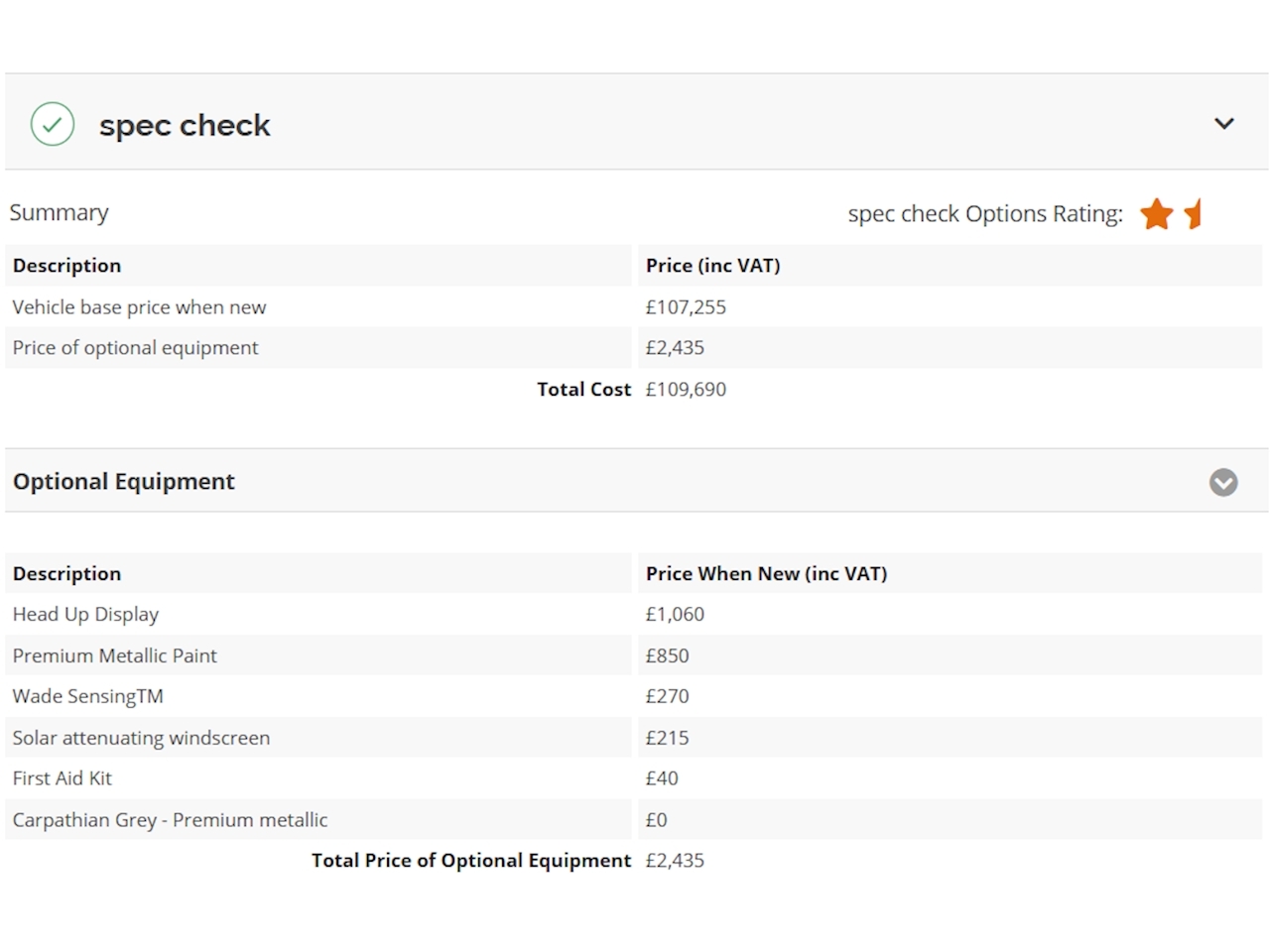Click the £107,255 base price value
The width and height of the screenshot is (1270, 952).
[x=686, y=306]
